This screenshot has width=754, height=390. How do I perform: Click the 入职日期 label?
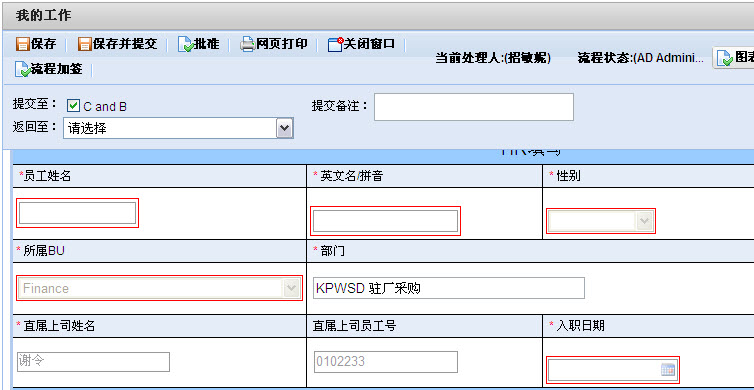580,326
